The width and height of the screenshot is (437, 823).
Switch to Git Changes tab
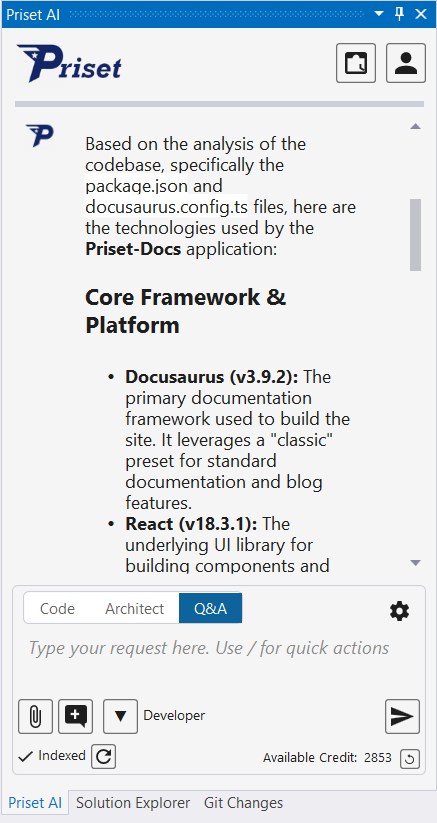(243, 803)
